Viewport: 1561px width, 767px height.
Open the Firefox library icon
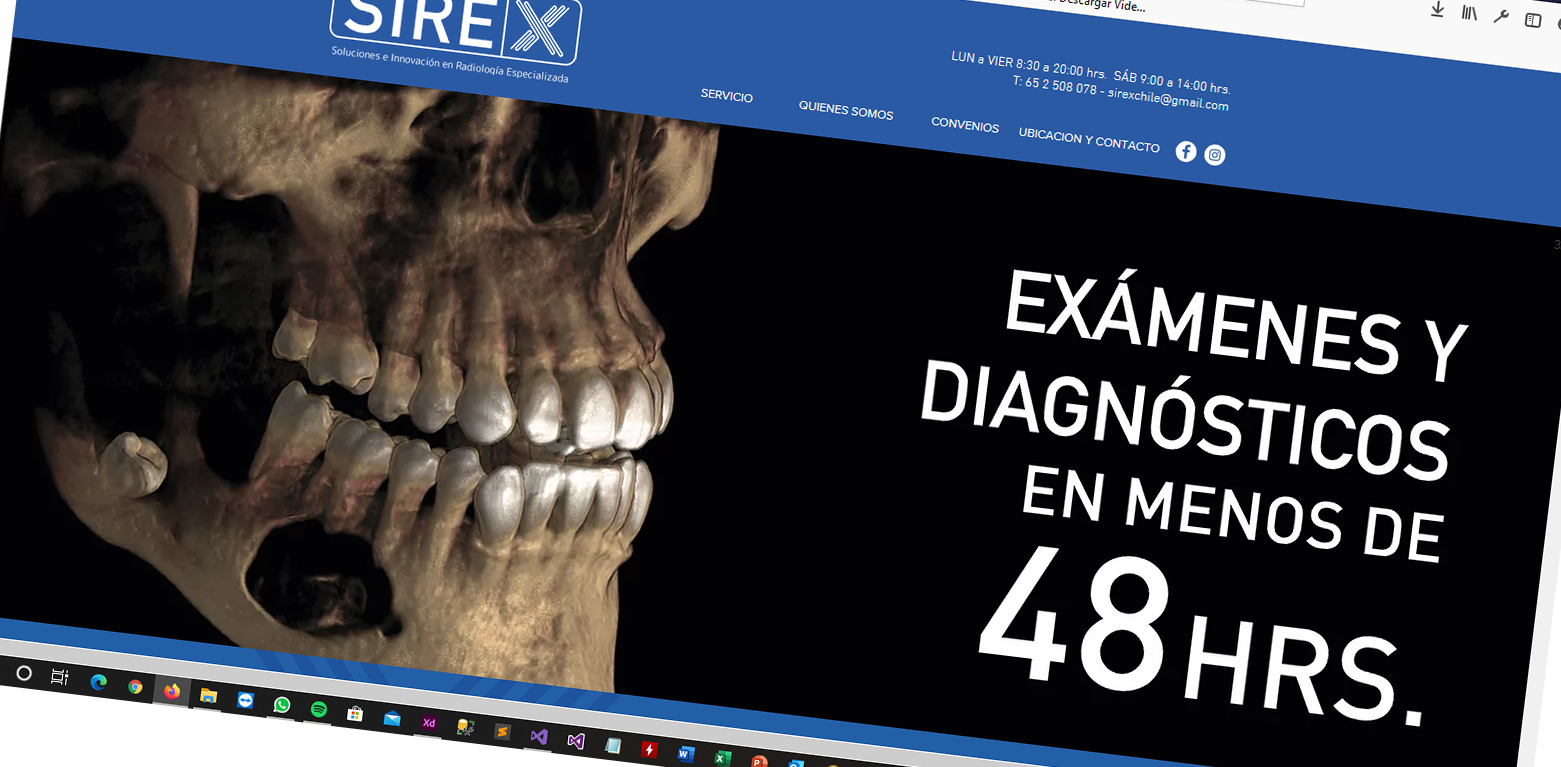pyautogui.click(x=1469, y=13)
